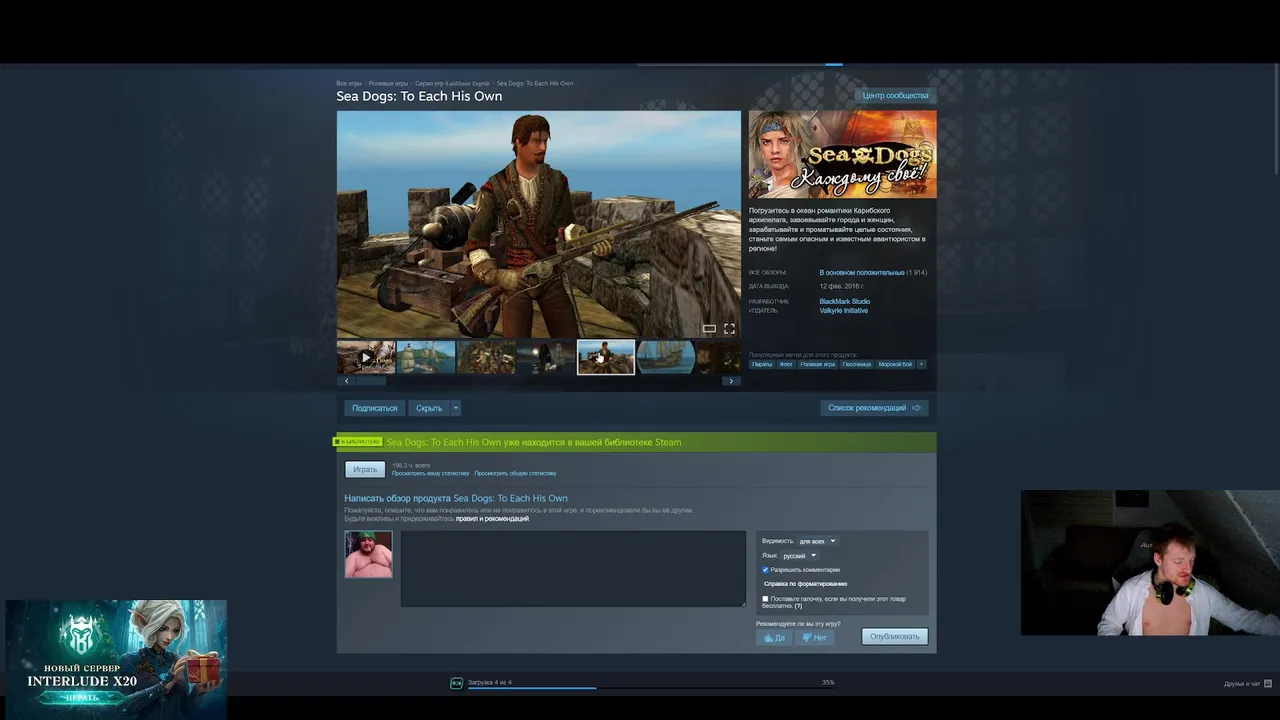
Task: Click the в библиотеке in-library badge
Action: (x=358, y=441)
